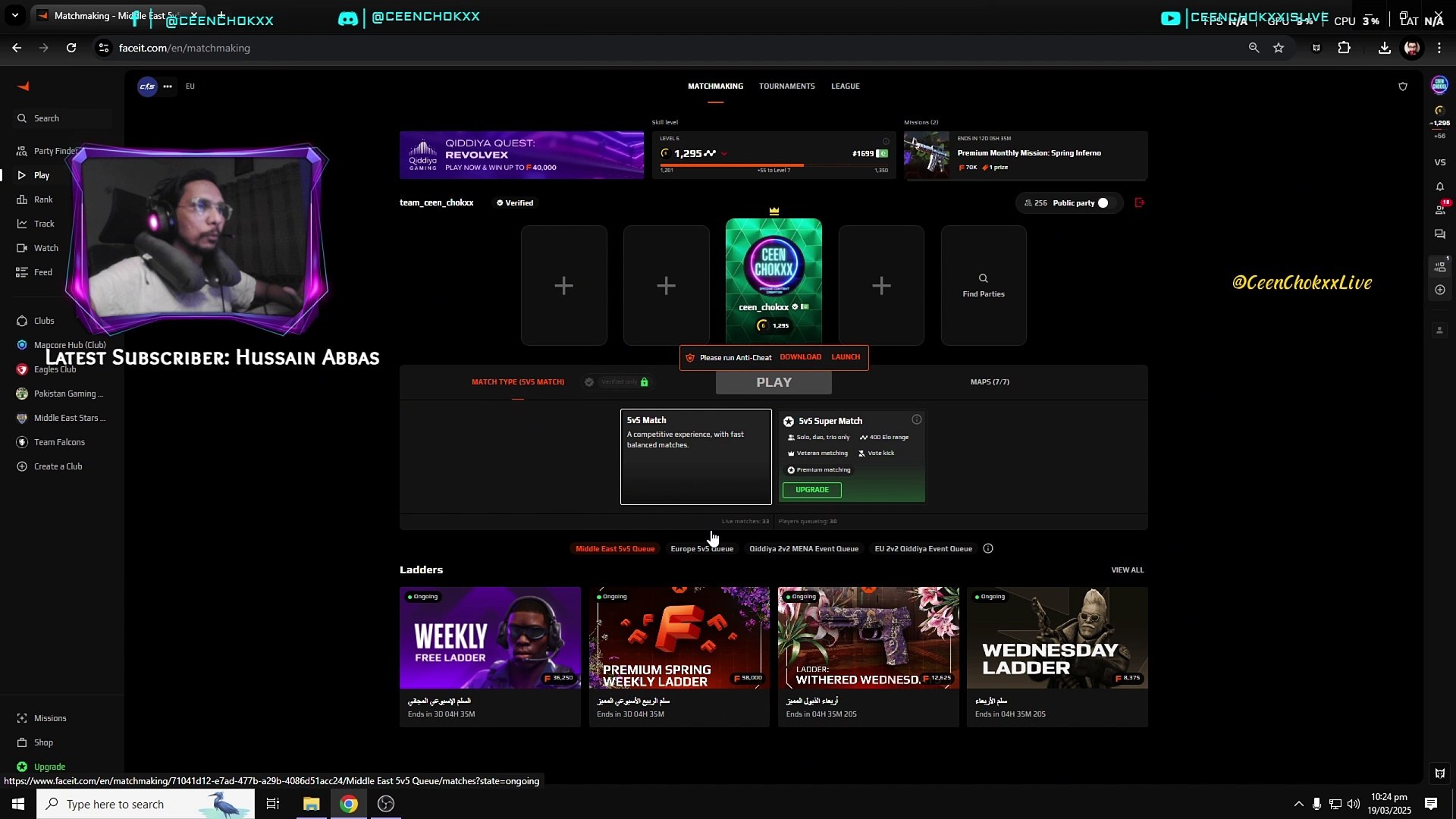Switch to the Tournaments tab

pos(786,86)
